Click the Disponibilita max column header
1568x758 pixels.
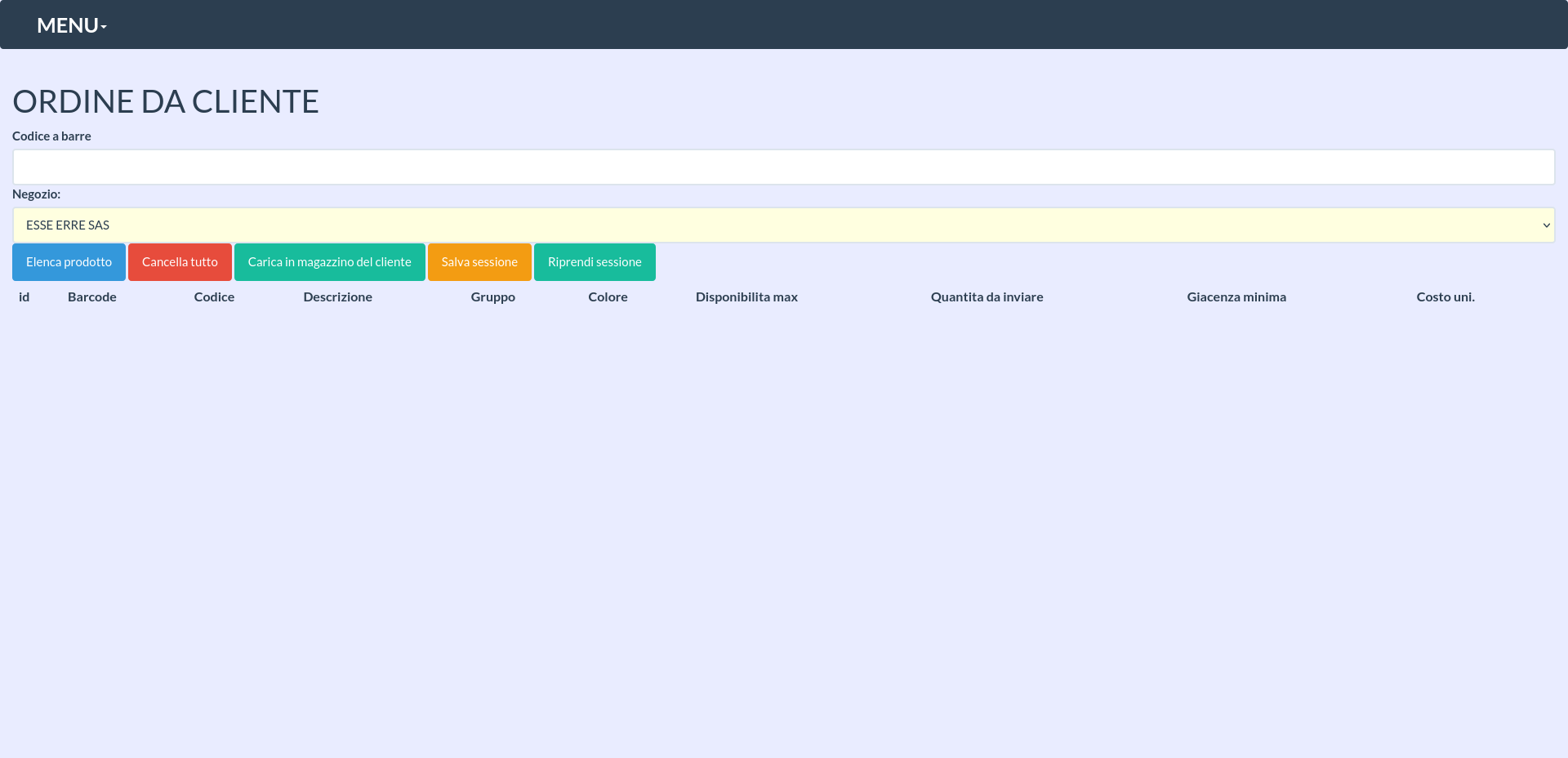click(746, 297)
